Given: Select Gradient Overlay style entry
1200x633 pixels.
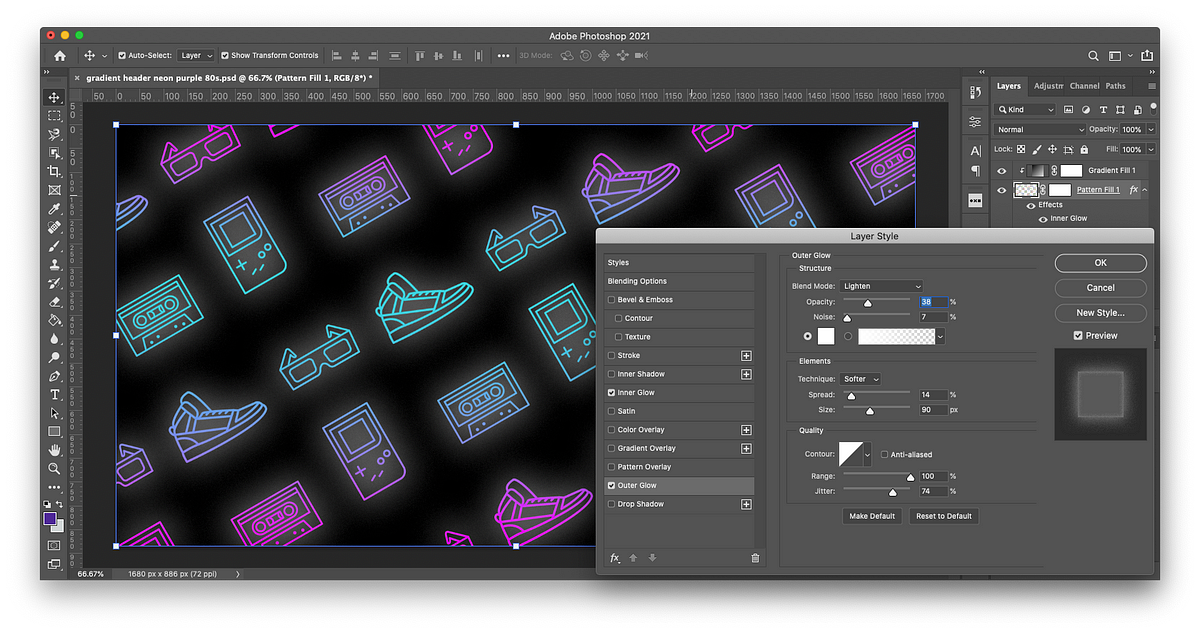Looking at the screenshot, I should [647, 449].
